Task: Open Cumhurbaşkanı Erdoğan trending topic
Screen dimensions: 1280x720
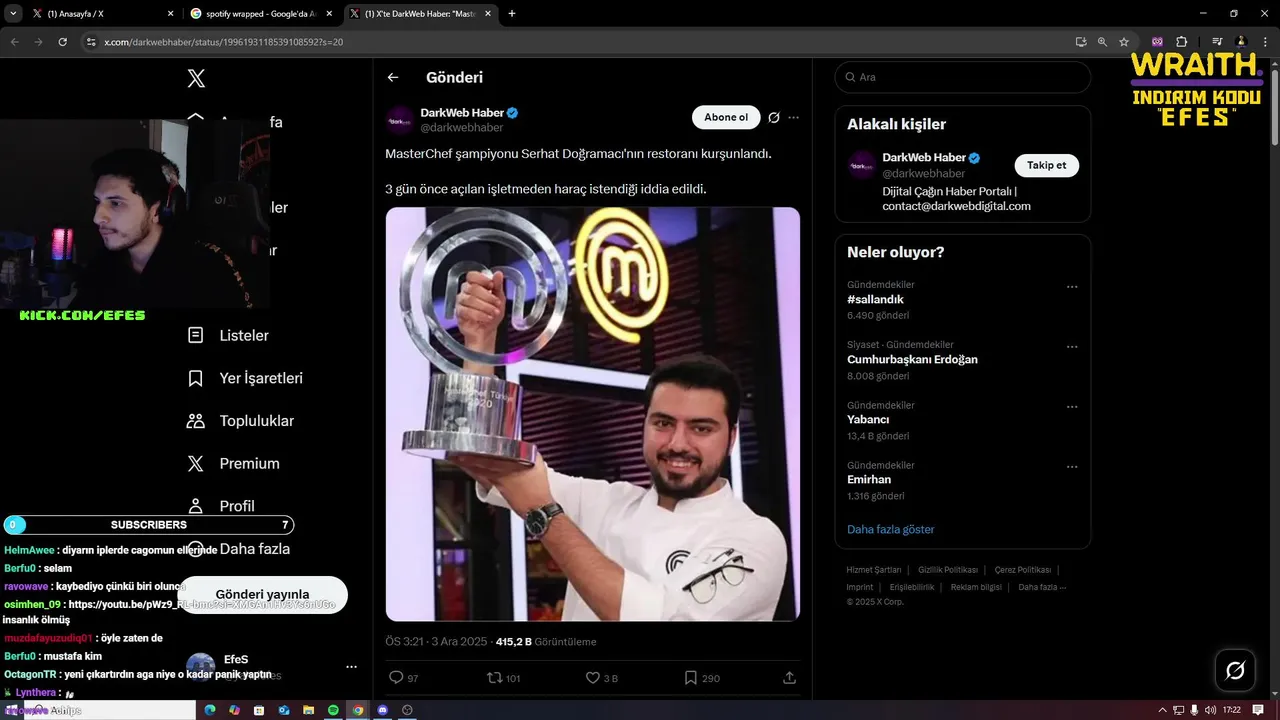Action: coord(912,359)
